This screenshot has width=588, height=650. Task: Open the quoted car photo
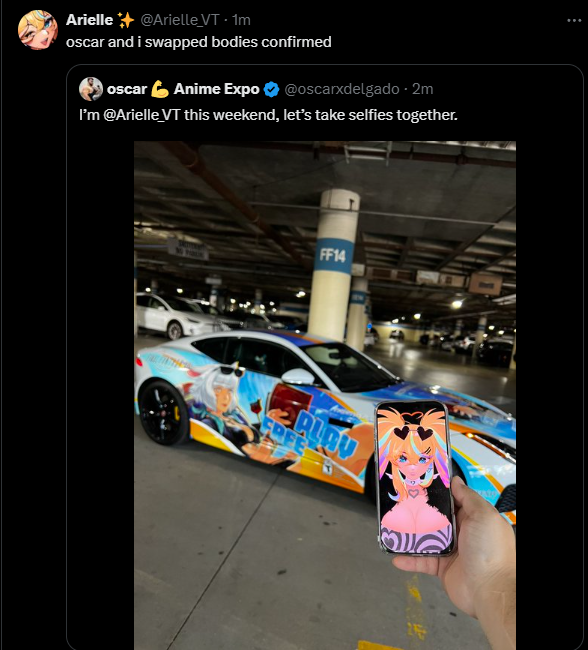(325, 395)
